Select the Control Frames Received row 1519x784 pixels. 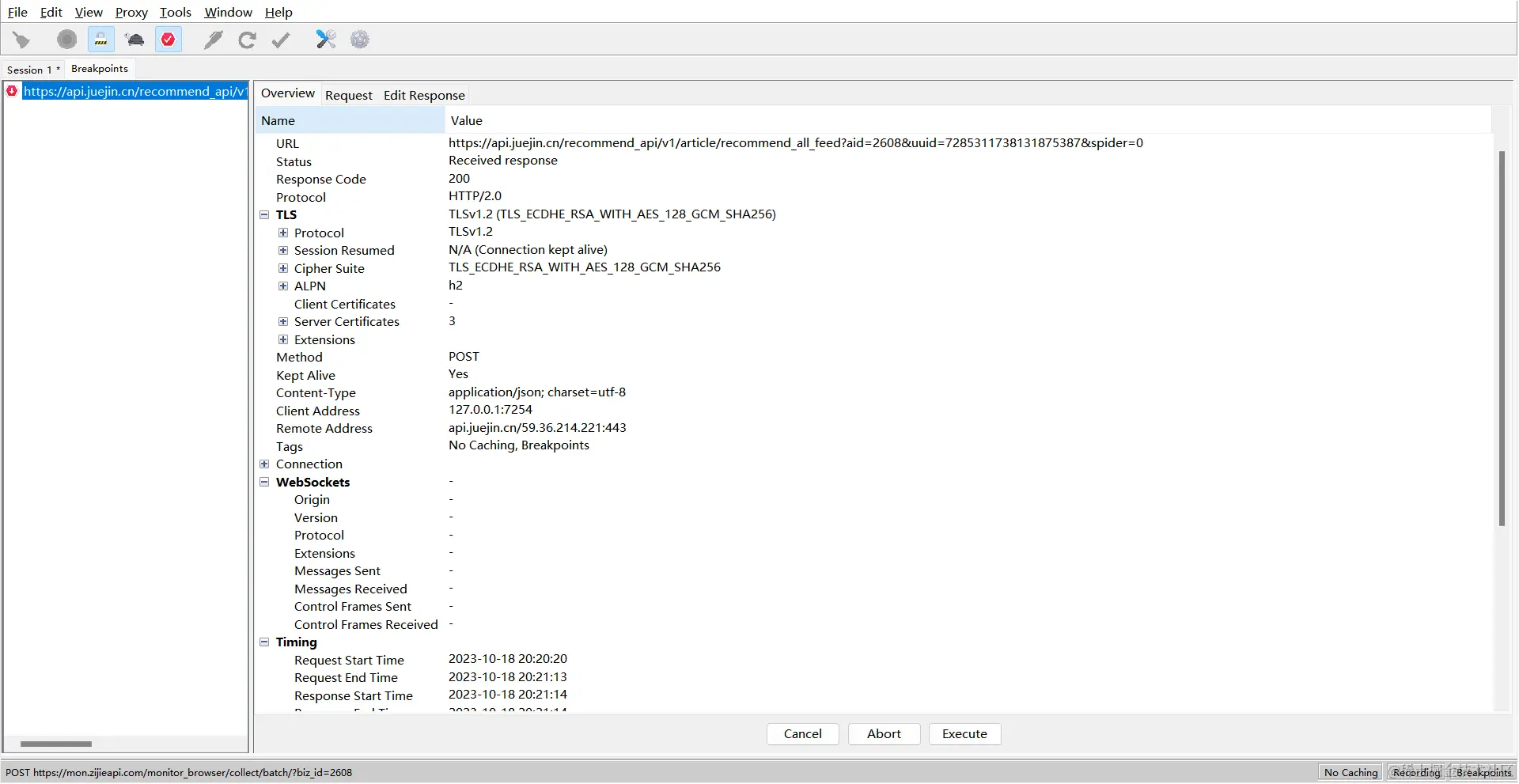point(873,624)
